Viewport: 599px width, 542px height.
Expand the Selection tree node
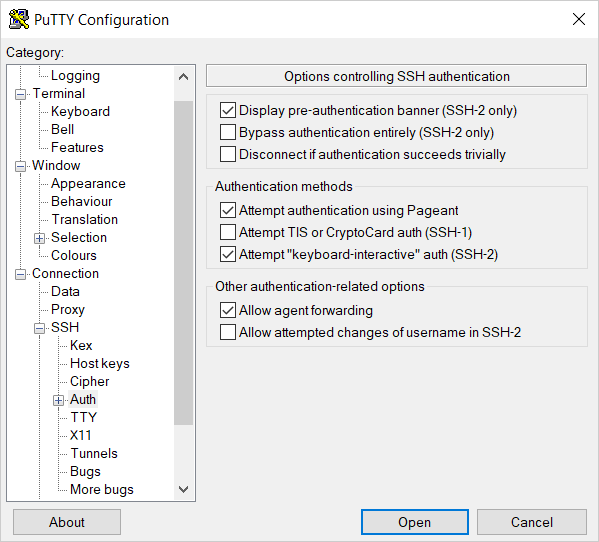click(x=39, y=238)
